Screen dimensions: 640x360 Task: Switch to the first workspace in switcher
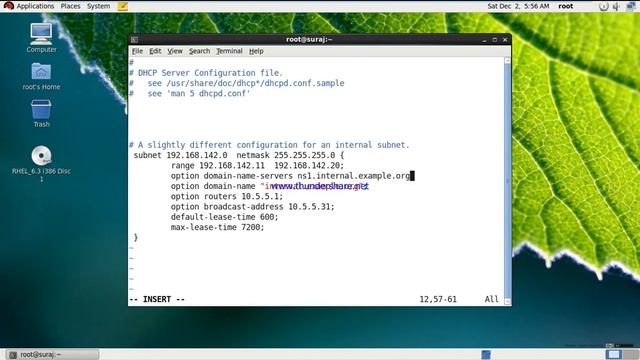[613, 354]
